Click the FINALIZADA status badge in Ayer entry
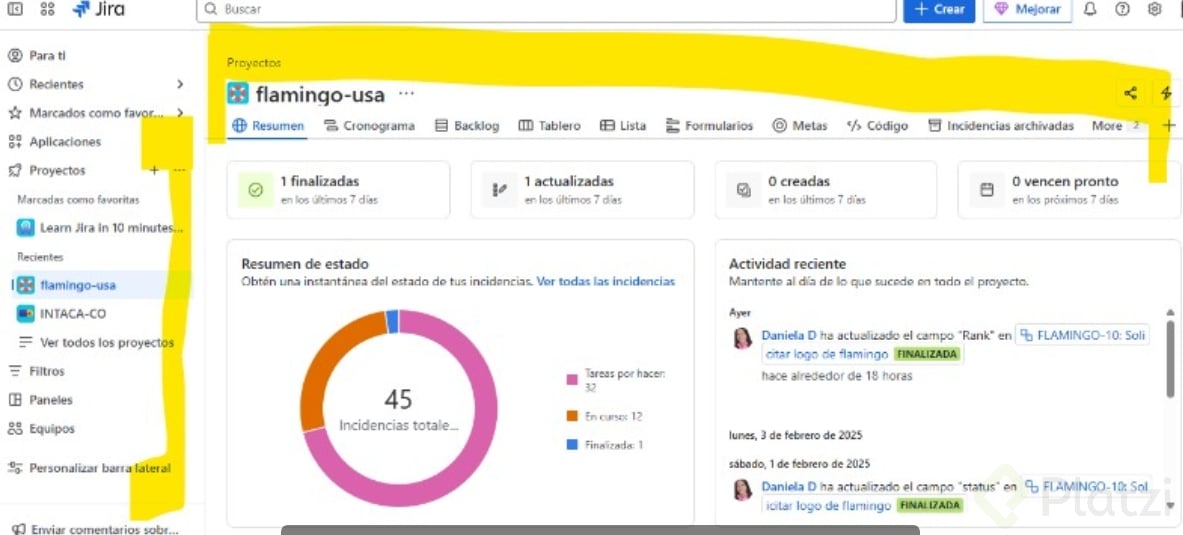This screenshot has height=535, width=1183. tap(928, 354)
